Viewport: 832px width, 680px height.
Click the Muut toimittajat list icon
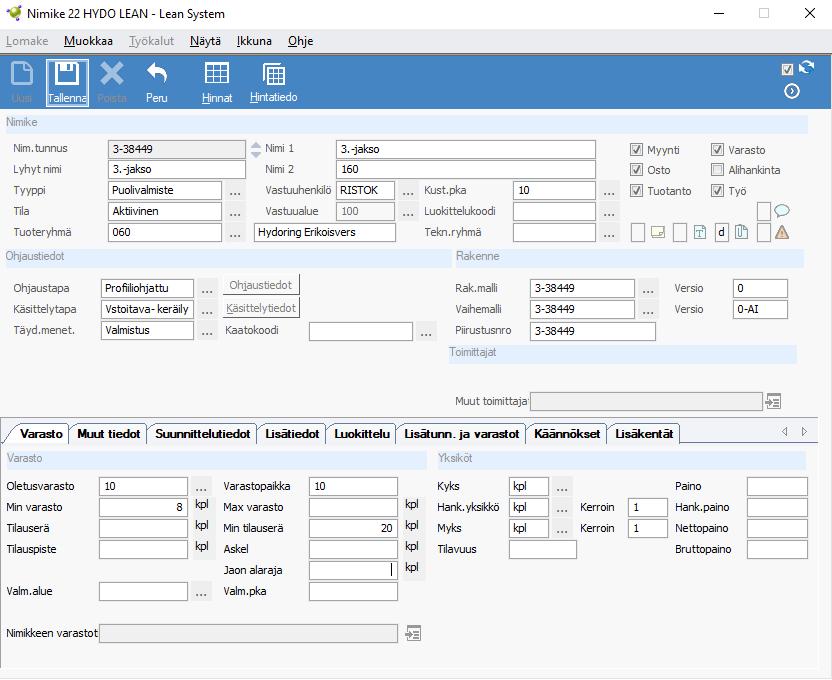pyautogui.click(x=773, y=402)
